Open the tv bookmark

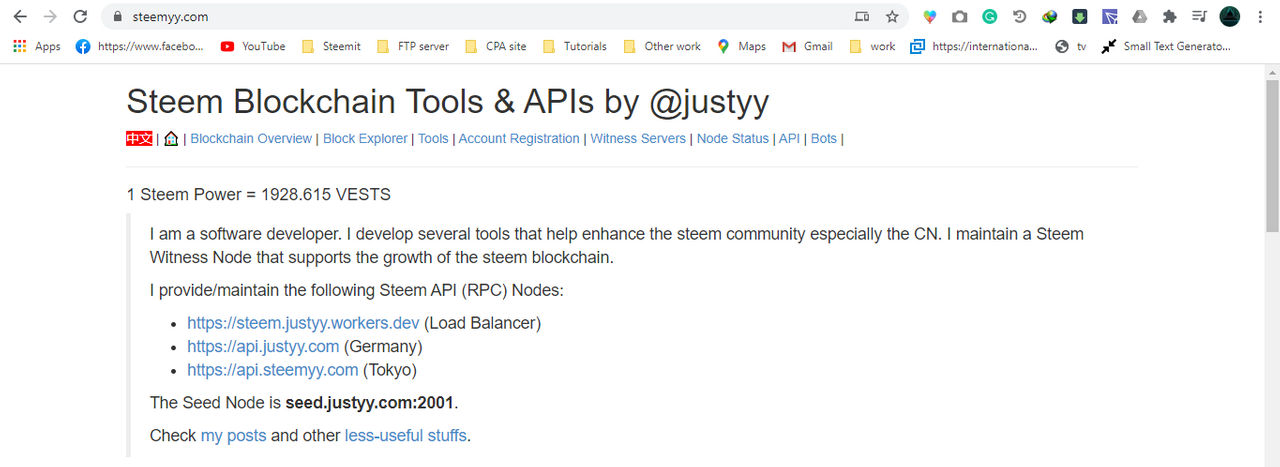[x=1071, y=46]
